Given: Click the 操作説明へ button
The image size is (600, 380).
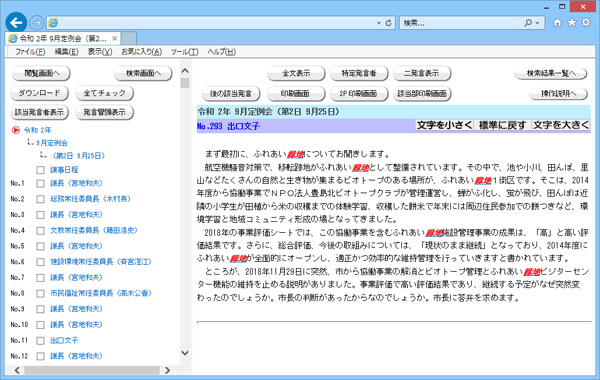Looking at the screenshot, I should click(x=559, y=93).
